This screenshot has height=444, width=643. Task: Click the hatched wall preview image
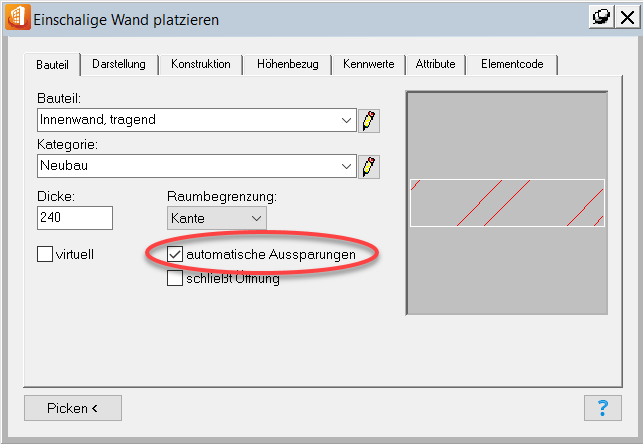point(507,203)
